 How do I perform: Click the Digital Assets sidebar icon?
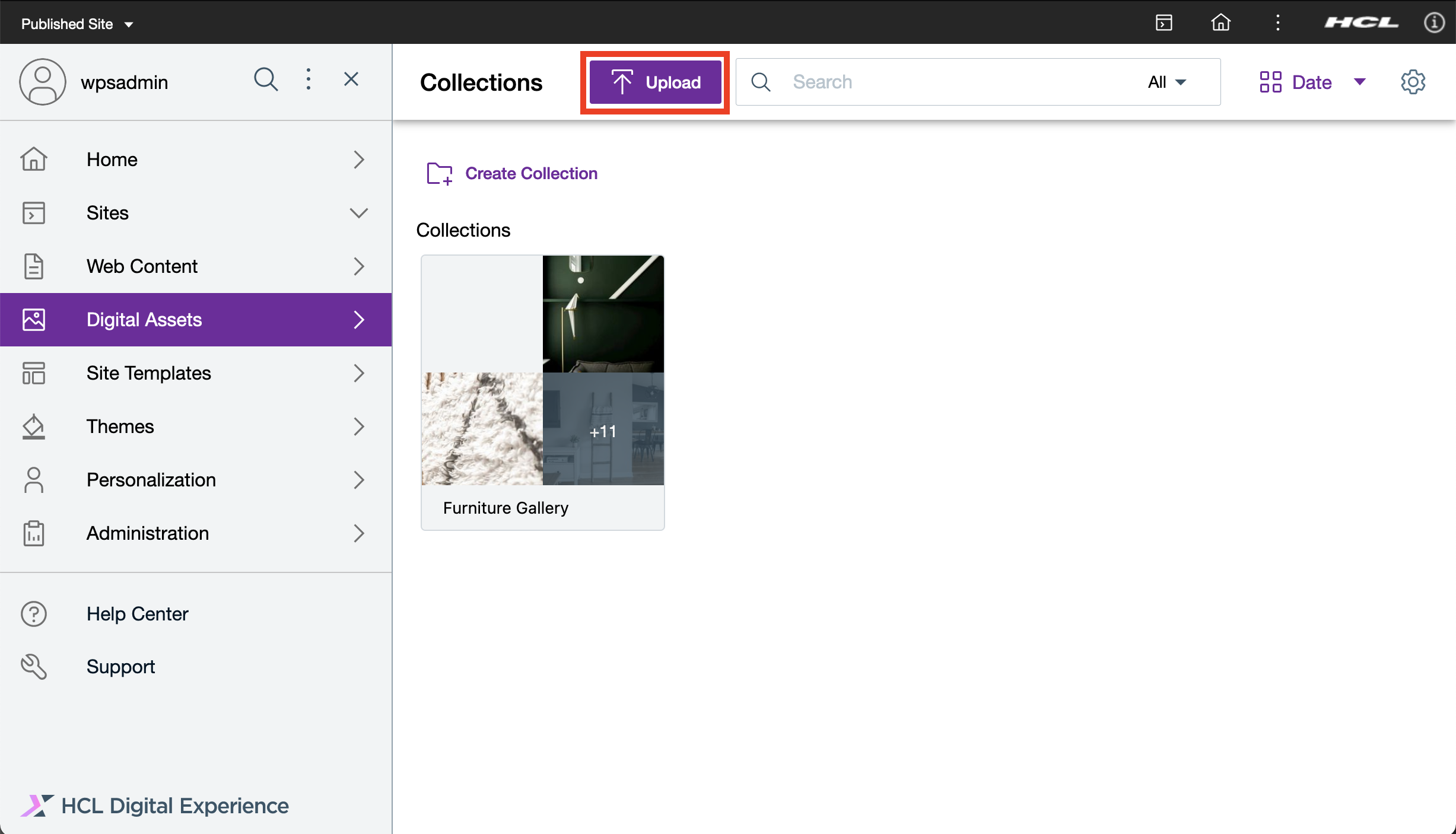tap(34, 320)
